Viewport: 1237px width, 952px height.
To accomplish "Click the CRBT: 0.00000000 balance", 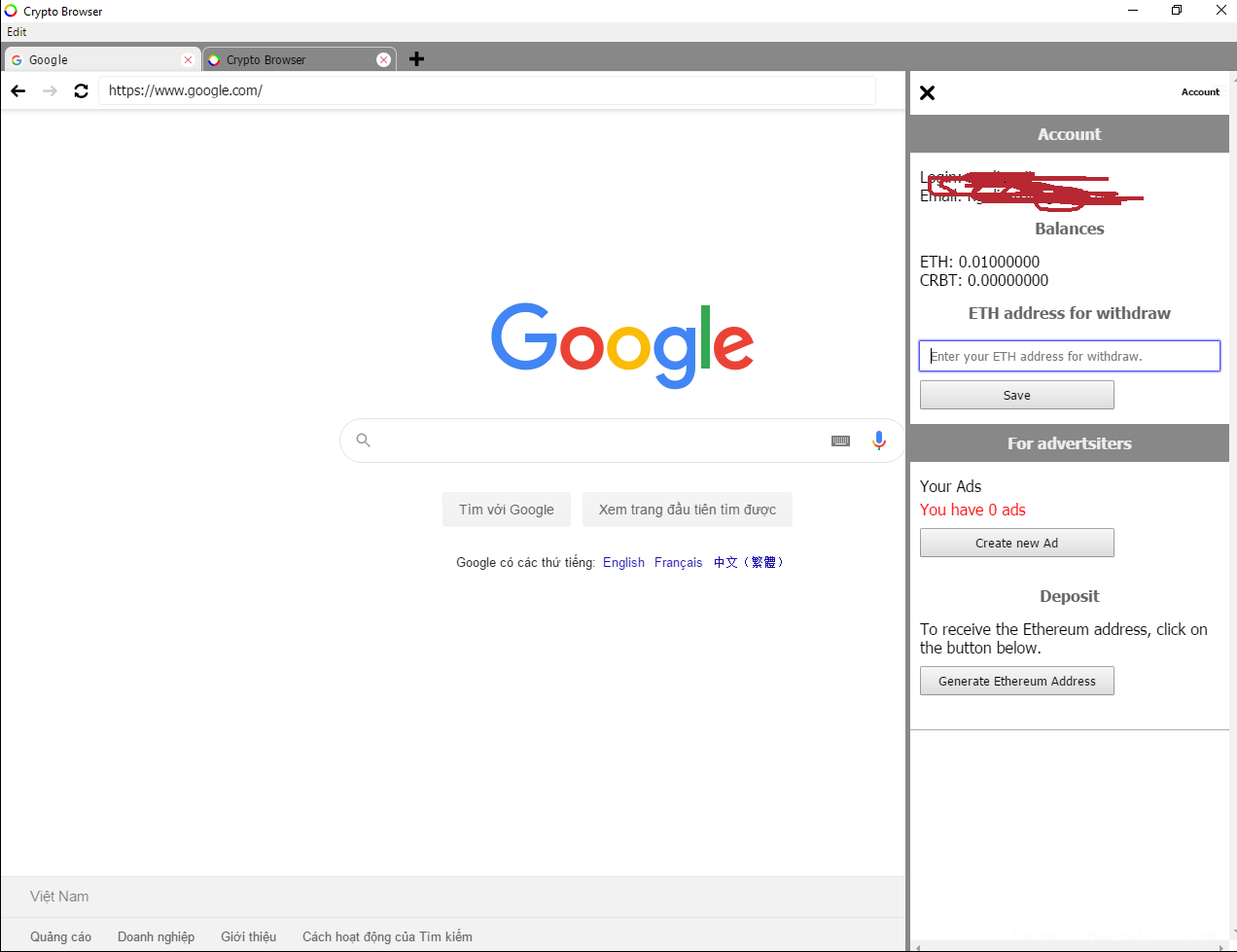I will click(x=984, y=280).
